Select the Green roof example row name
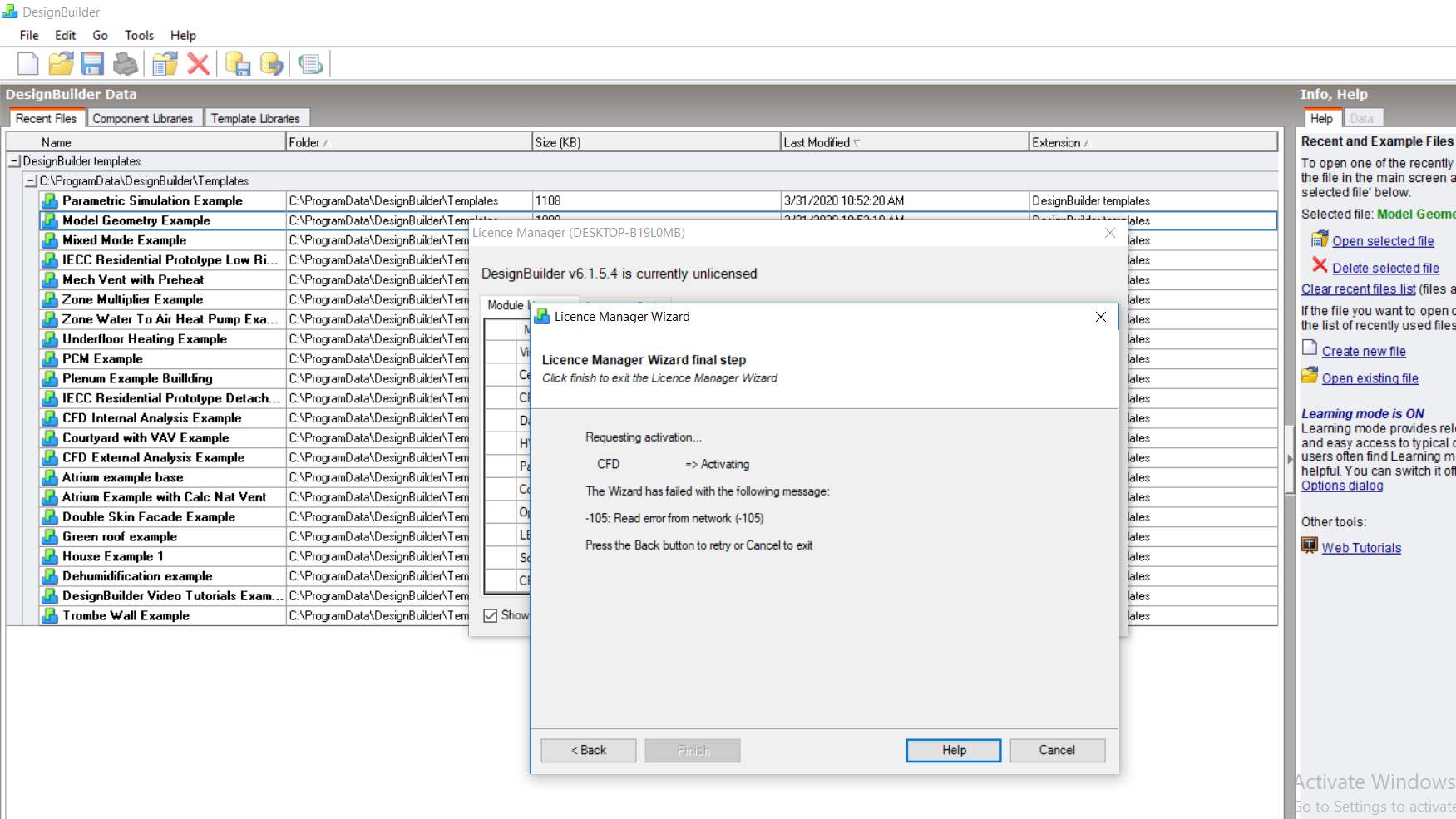Image resolution: width=1456 pixels, height=819 pixels. 120,537
